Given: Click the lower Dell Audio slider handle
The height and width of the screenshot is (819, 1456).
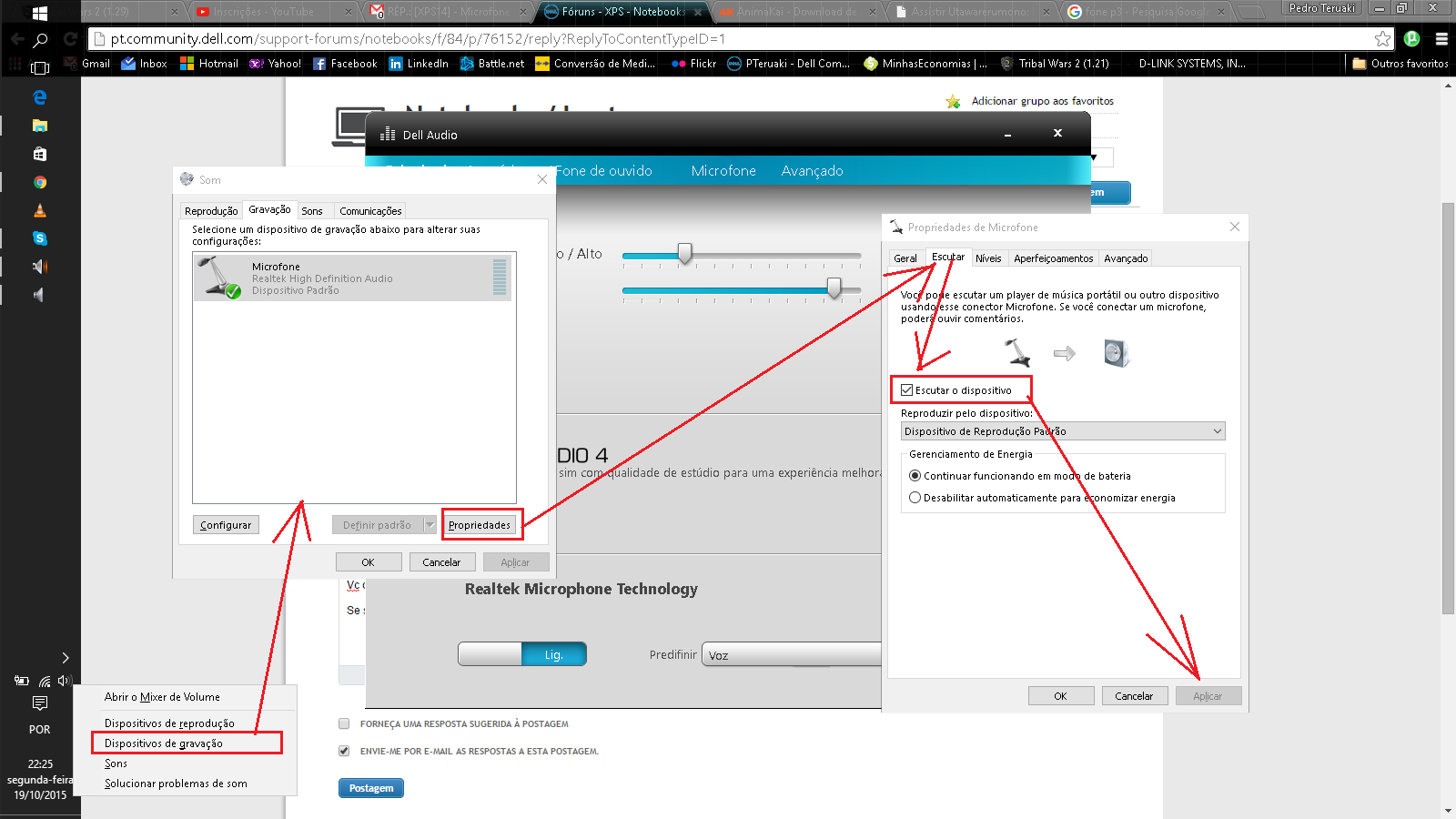Looking at the screenshot, I should 834,288.
